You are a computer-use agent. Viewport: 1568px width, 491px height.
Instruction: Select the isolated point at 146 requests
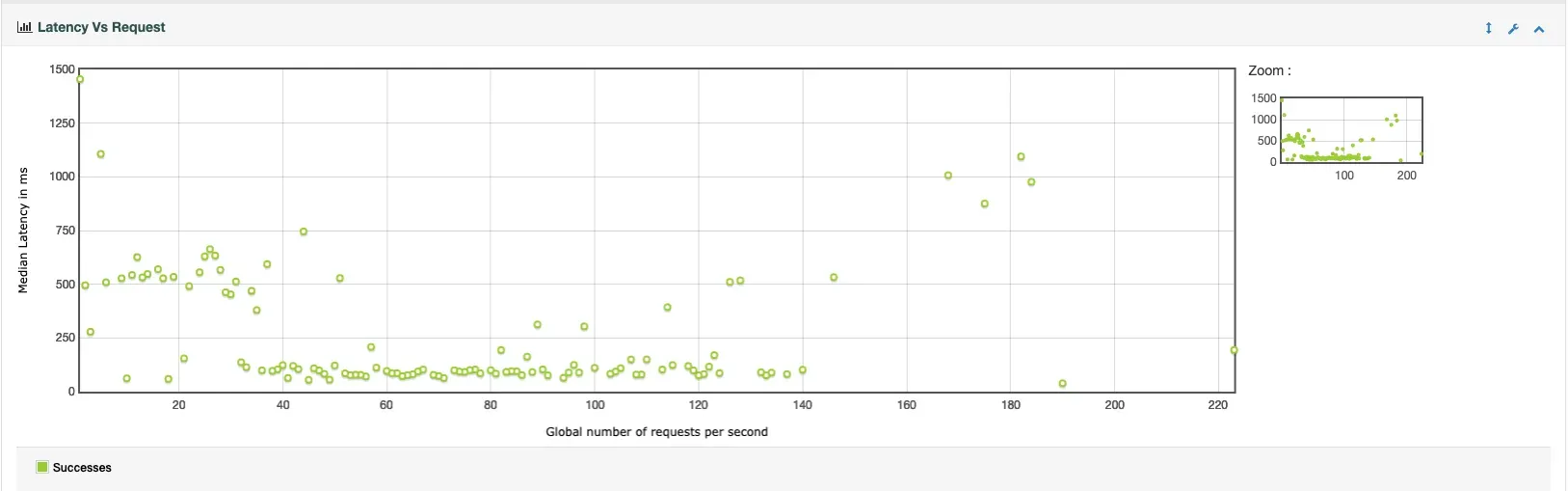(x=834, y=278)
